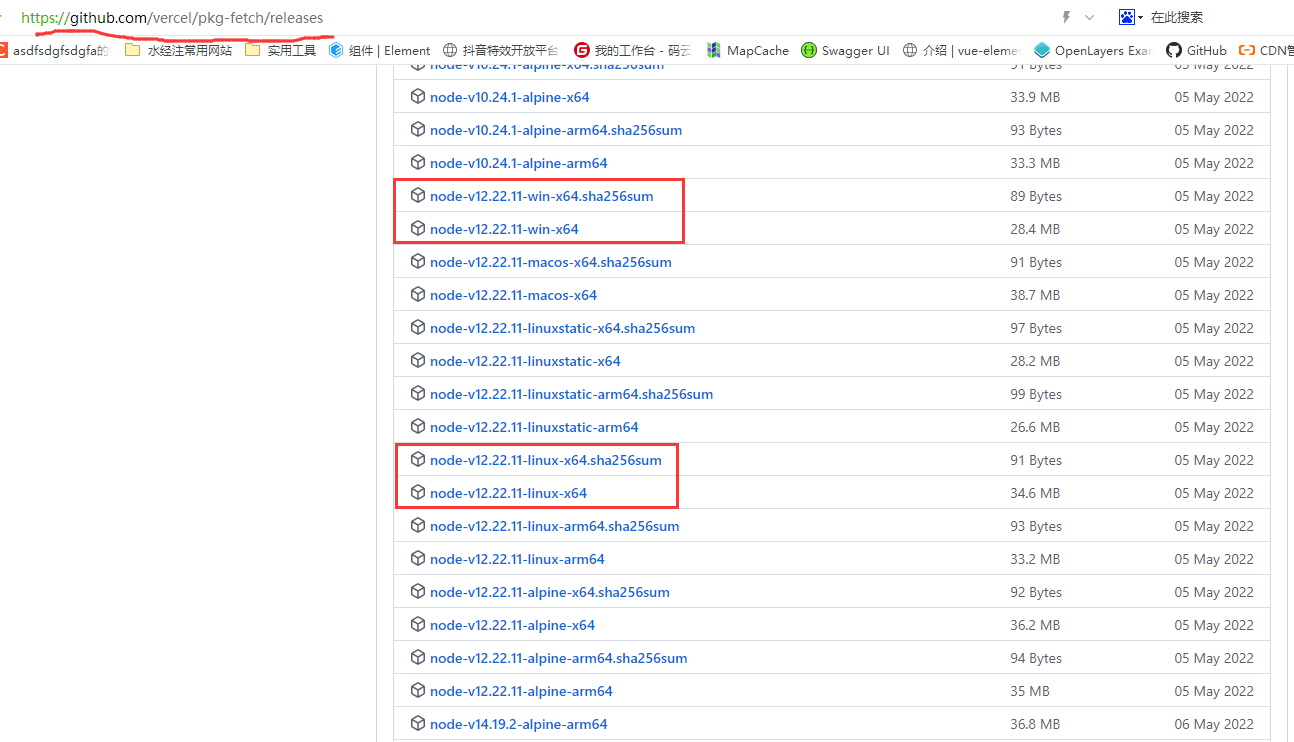Click the Swagger UI green bookmark icon

(x=808, y=49)
